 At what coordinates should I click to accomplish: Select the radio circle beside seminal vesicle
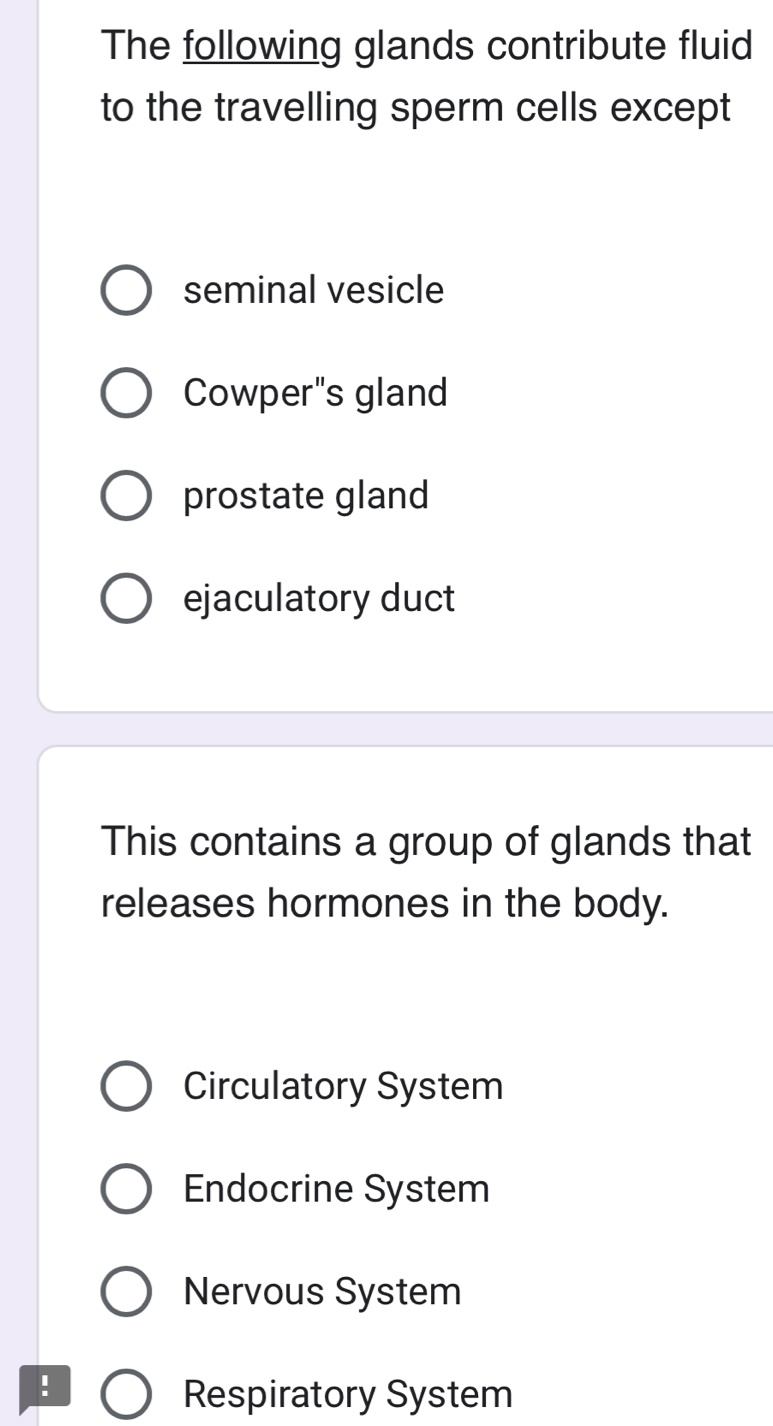point(127,291)
